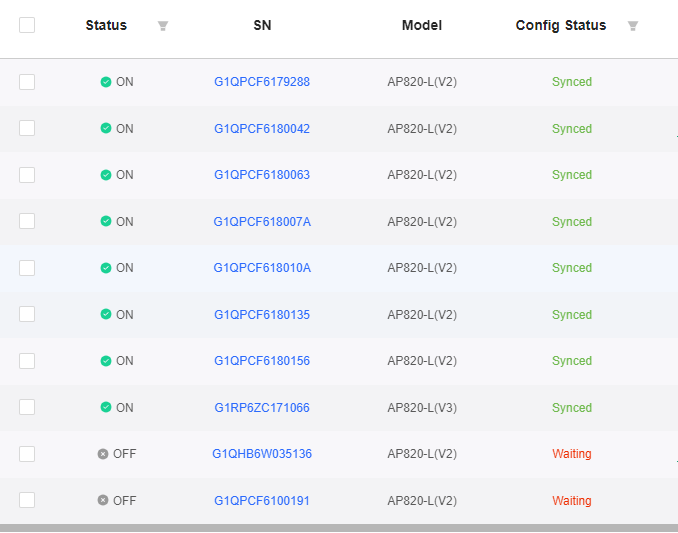
Task: Click the Model column header
Action: pos(422,25)
